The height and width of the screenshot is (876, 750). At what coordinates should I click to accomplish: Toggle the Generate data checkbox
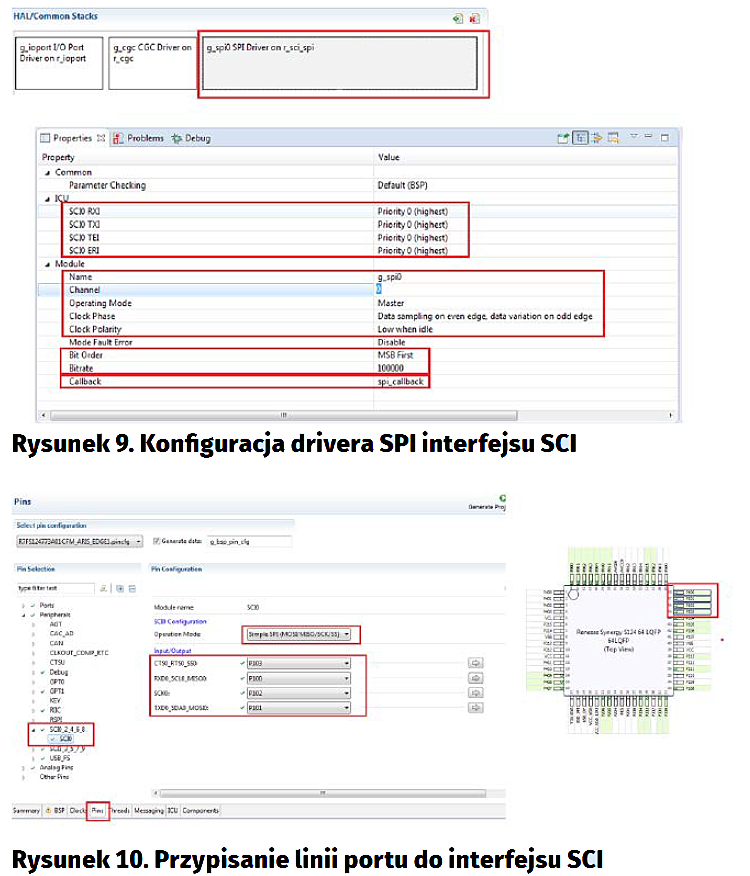point(156,541)
